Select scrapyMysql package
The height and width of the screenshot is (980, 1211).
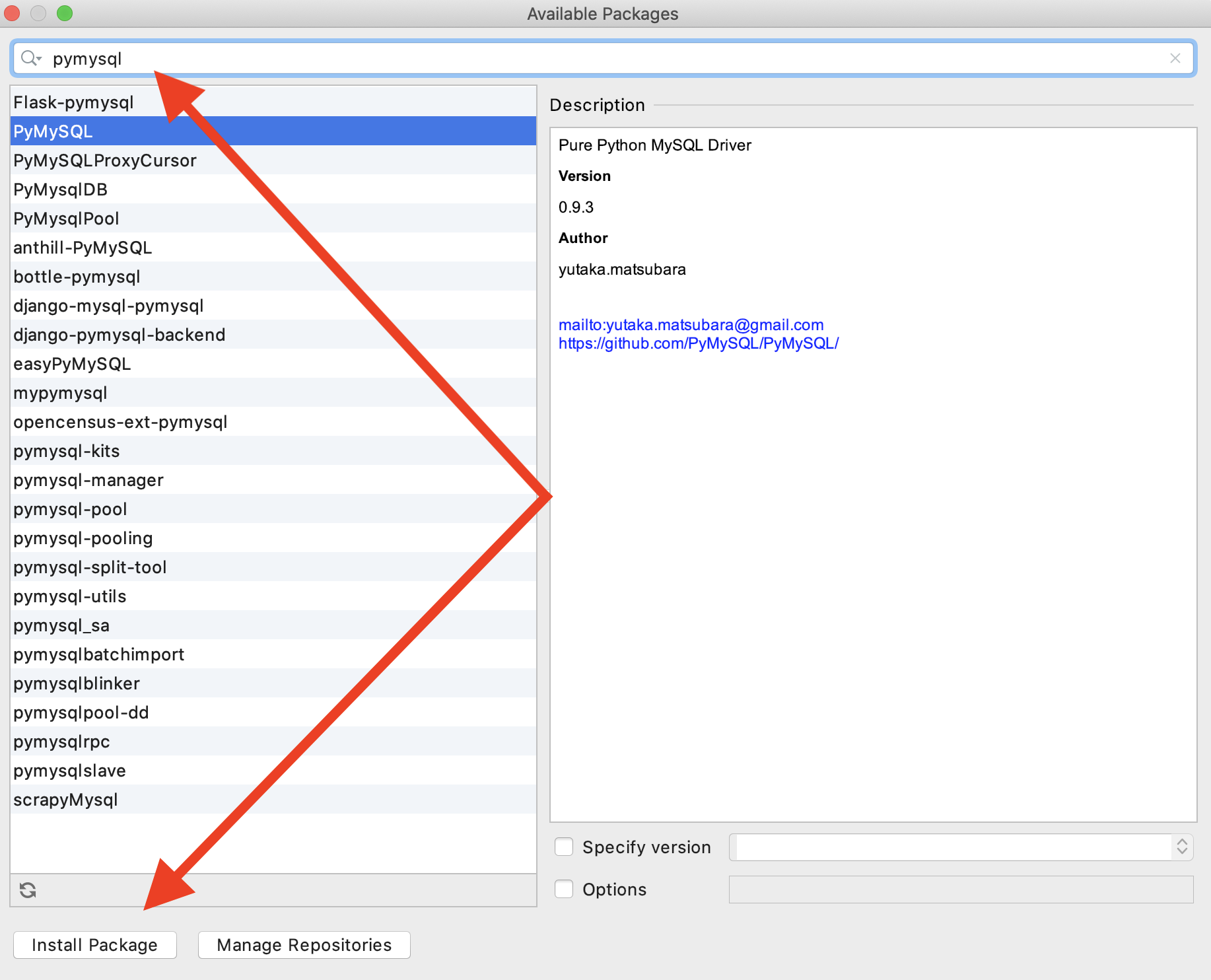273,799
